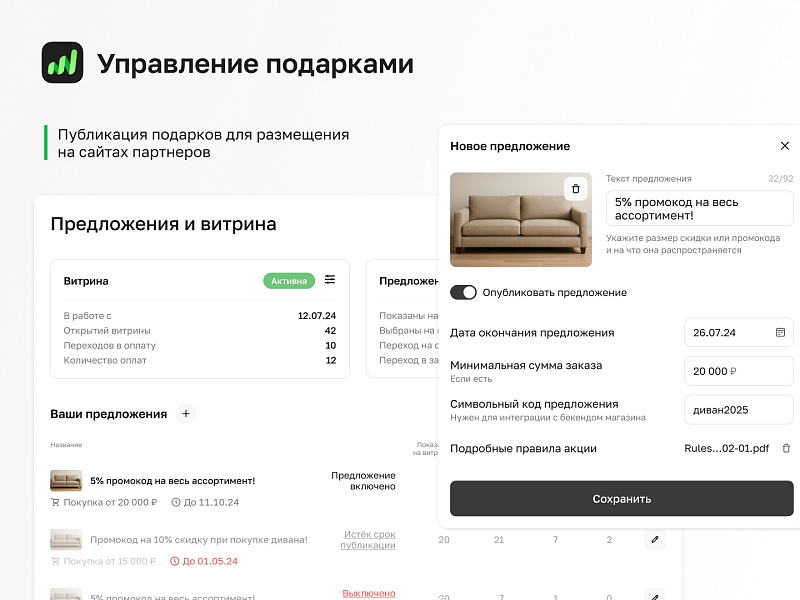Add a new offer with plus icon
This screenshot has width=800, height=600.
pyautogui.click(x=186, y=413)
